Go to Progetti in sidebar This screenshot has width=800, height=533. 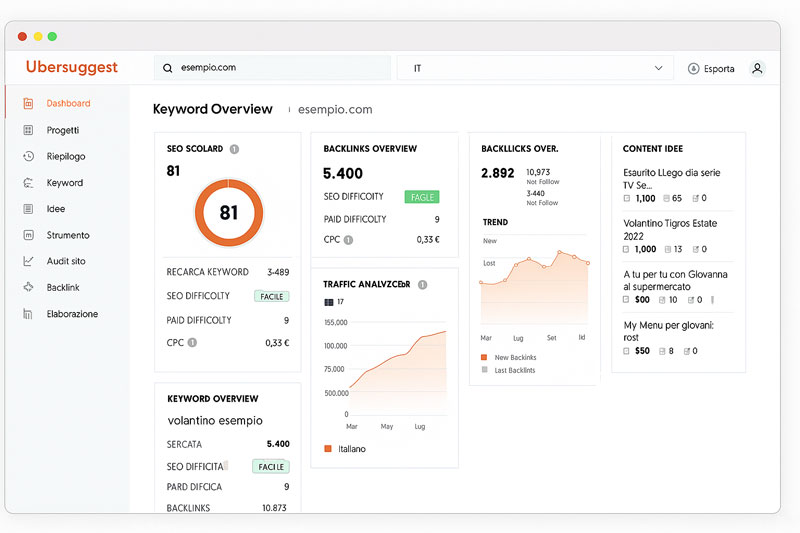click(63, 130)
